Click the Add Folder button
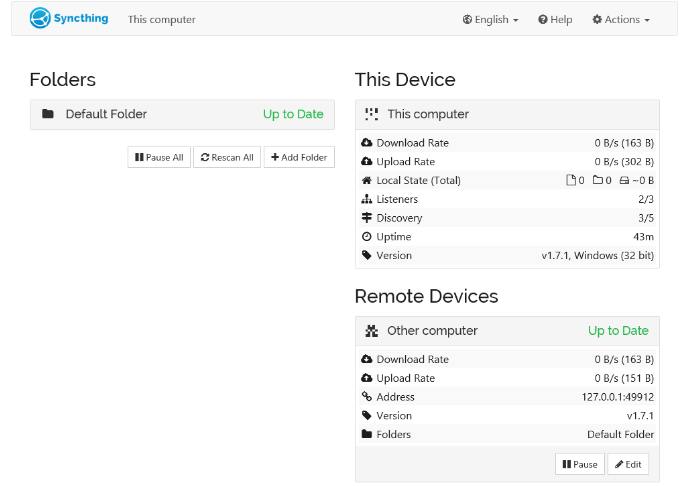Image resolution: width=680 pixels, height=486 pixels. (x=299, y=157)
